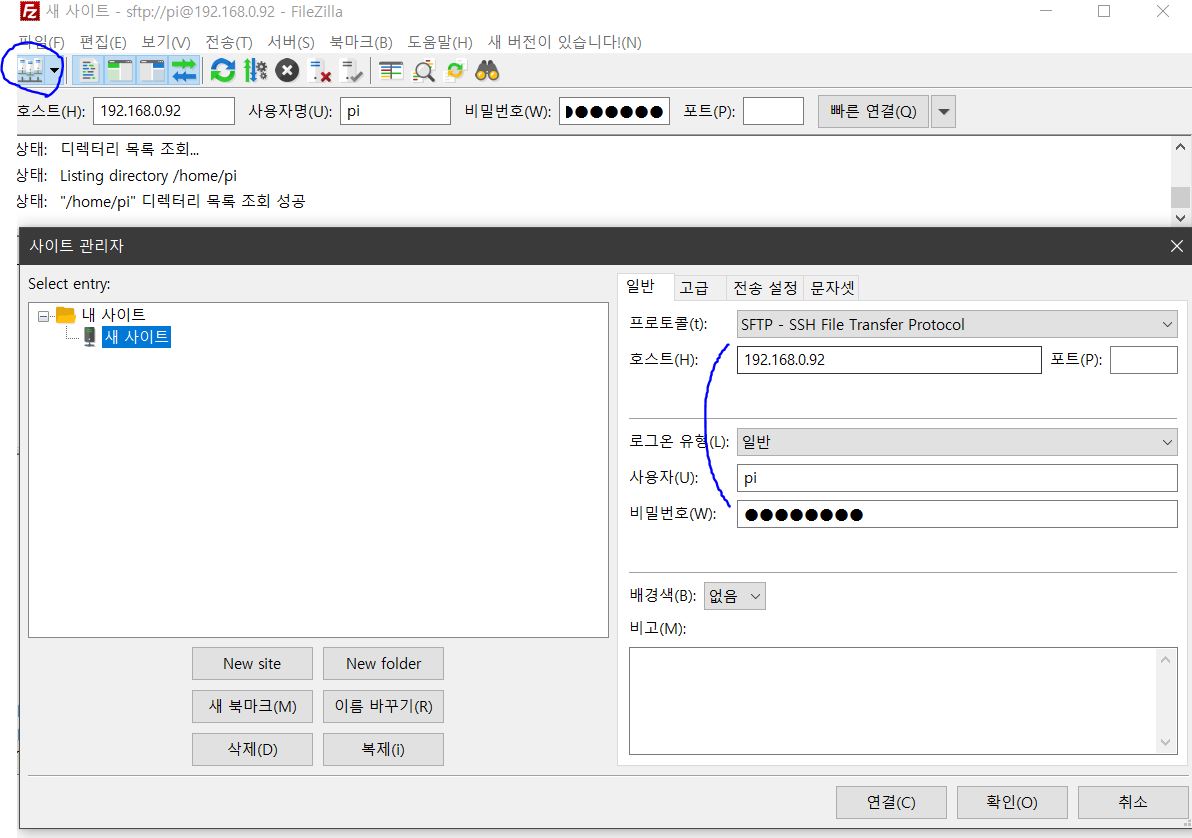The height and width of the screenshot is (838, 1192).
Task: Open the Site Manager toolbar icon
Action: [30, 71]
